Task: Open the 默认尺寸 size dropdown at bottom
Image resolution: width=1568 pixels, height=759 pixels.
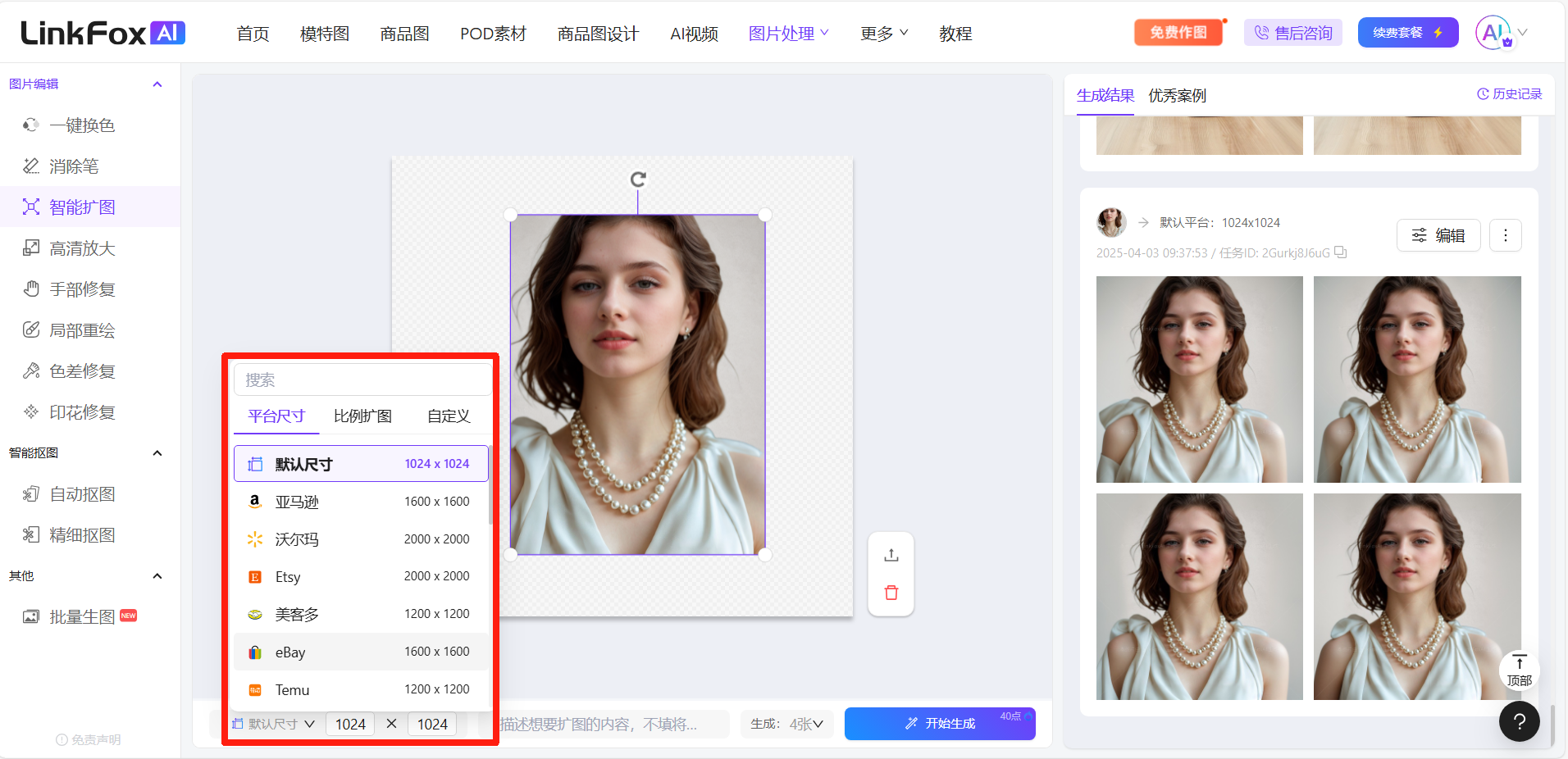Action: pos(273,724)
